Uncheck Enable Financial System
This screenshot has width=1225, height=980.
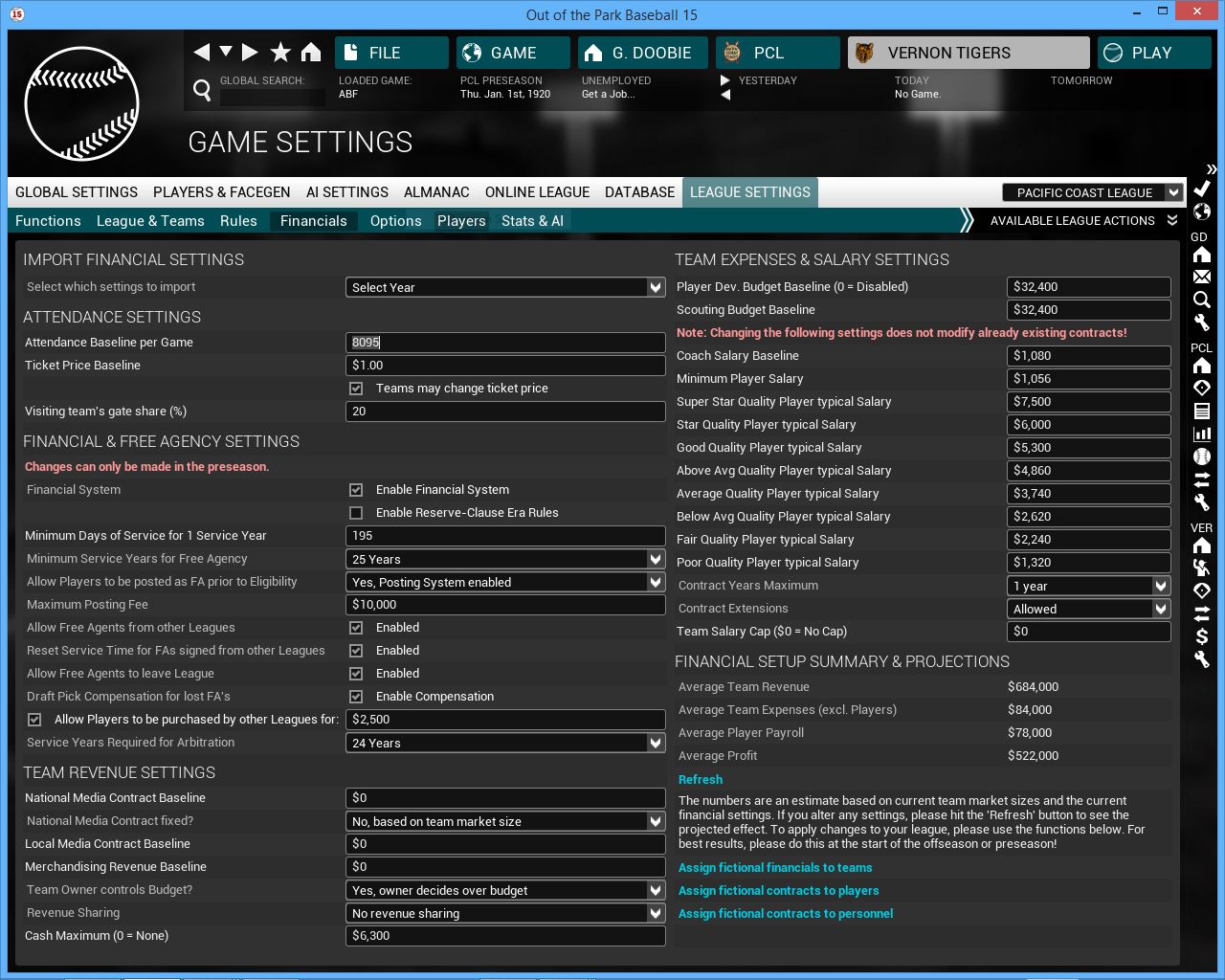coord(356,490)
